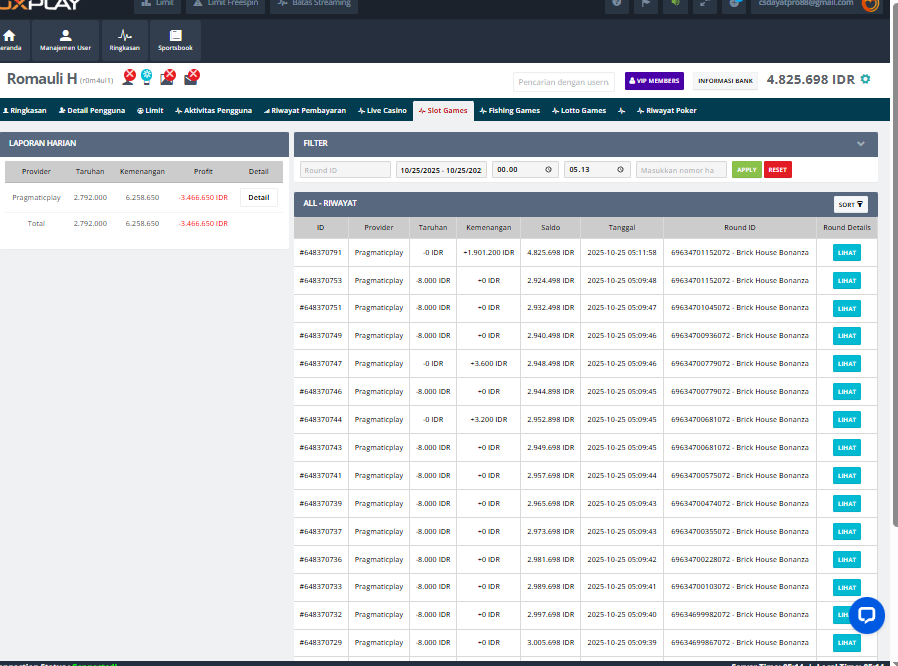The image size is (898, 666).
Task: Click the Batas Streaming top button
Action: (x=314, y=3)
